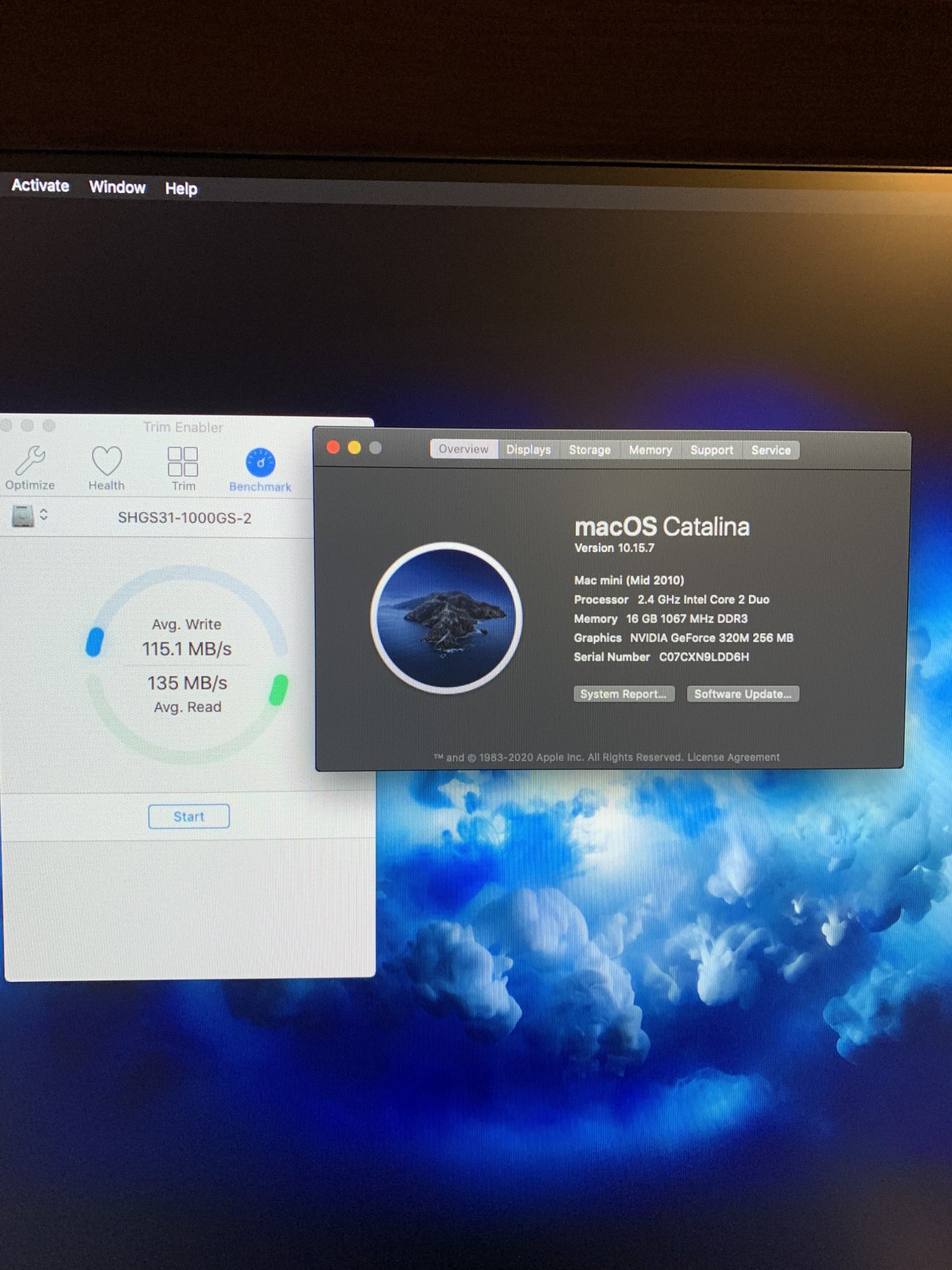Viewport: 952px width, 1270px height.
Task: Minimize the About This Mac window
Action: click(354, 448)
